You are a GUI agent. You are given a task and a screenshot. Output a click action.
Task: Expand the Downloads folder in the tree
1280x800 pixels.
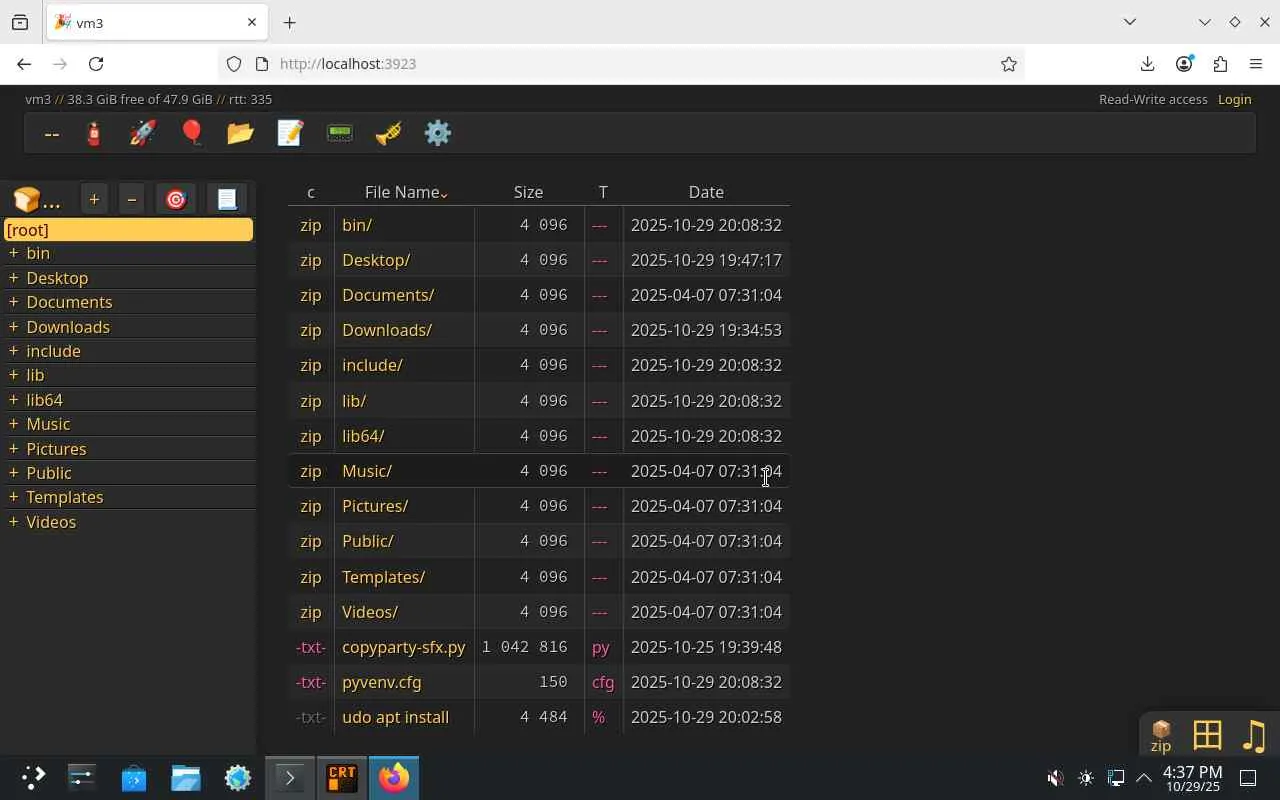13,327
